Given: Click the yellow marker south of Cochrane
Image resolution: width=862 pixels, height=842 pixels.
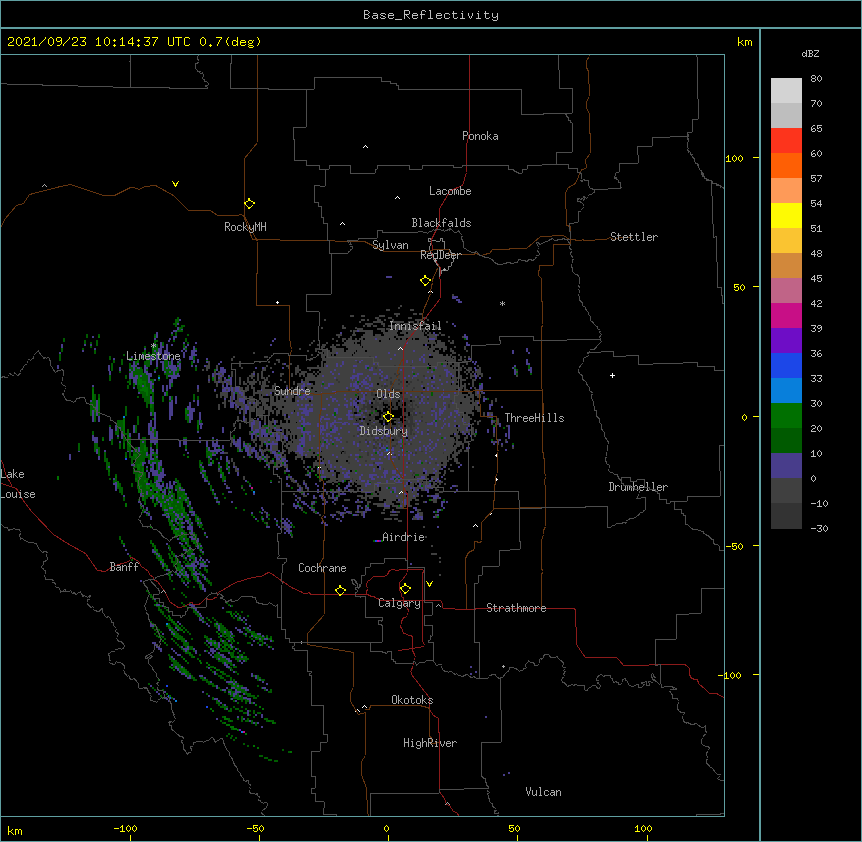Looking at the screenshot, I should click(340, 590).
